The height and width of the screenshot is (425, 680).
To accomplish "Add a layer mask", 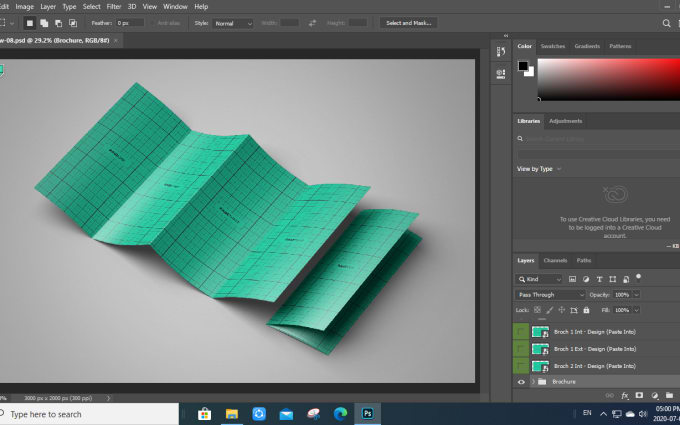I will (639, 395).
